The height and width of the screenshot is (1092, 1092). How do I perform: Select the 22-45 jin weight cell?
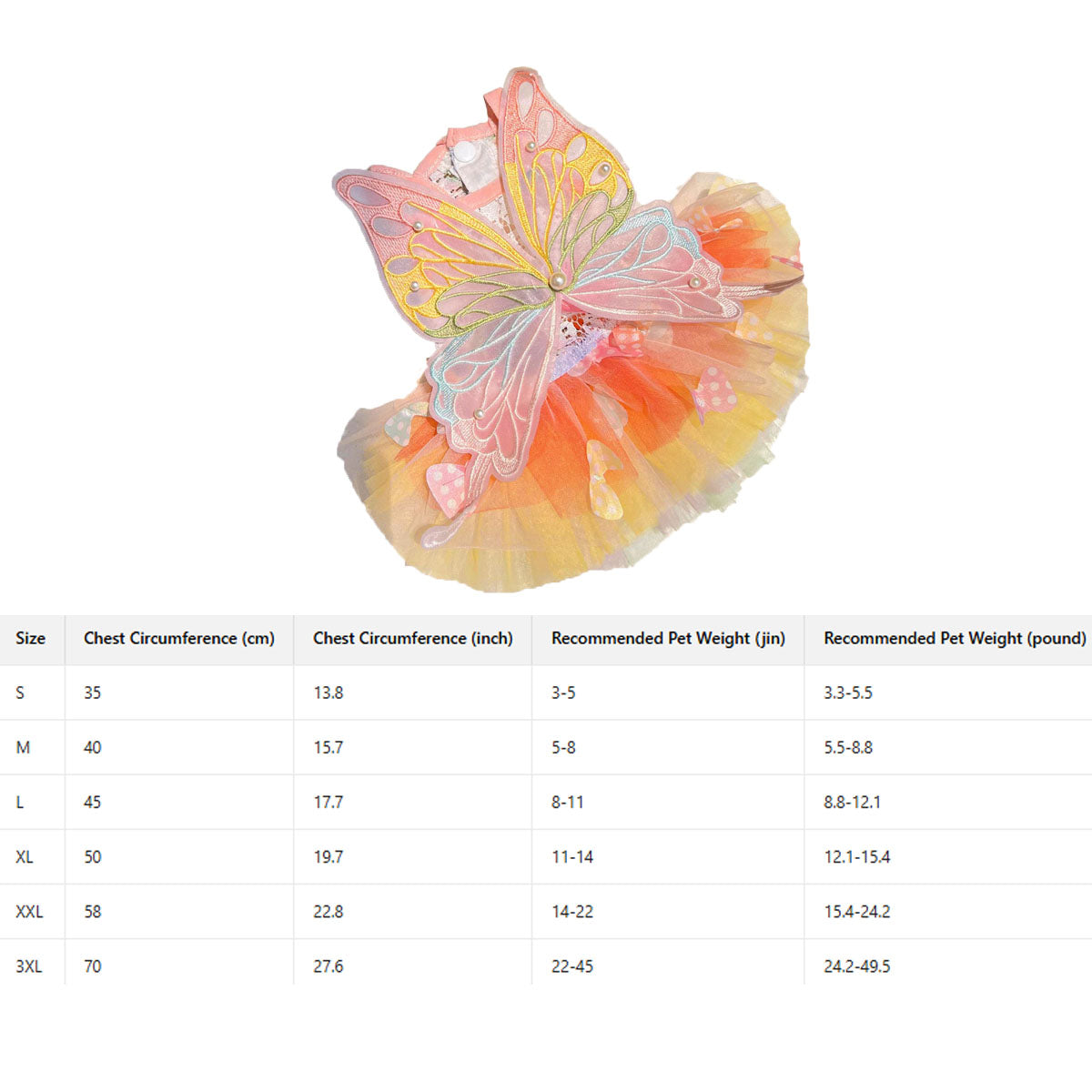click(x=572, y=966)
